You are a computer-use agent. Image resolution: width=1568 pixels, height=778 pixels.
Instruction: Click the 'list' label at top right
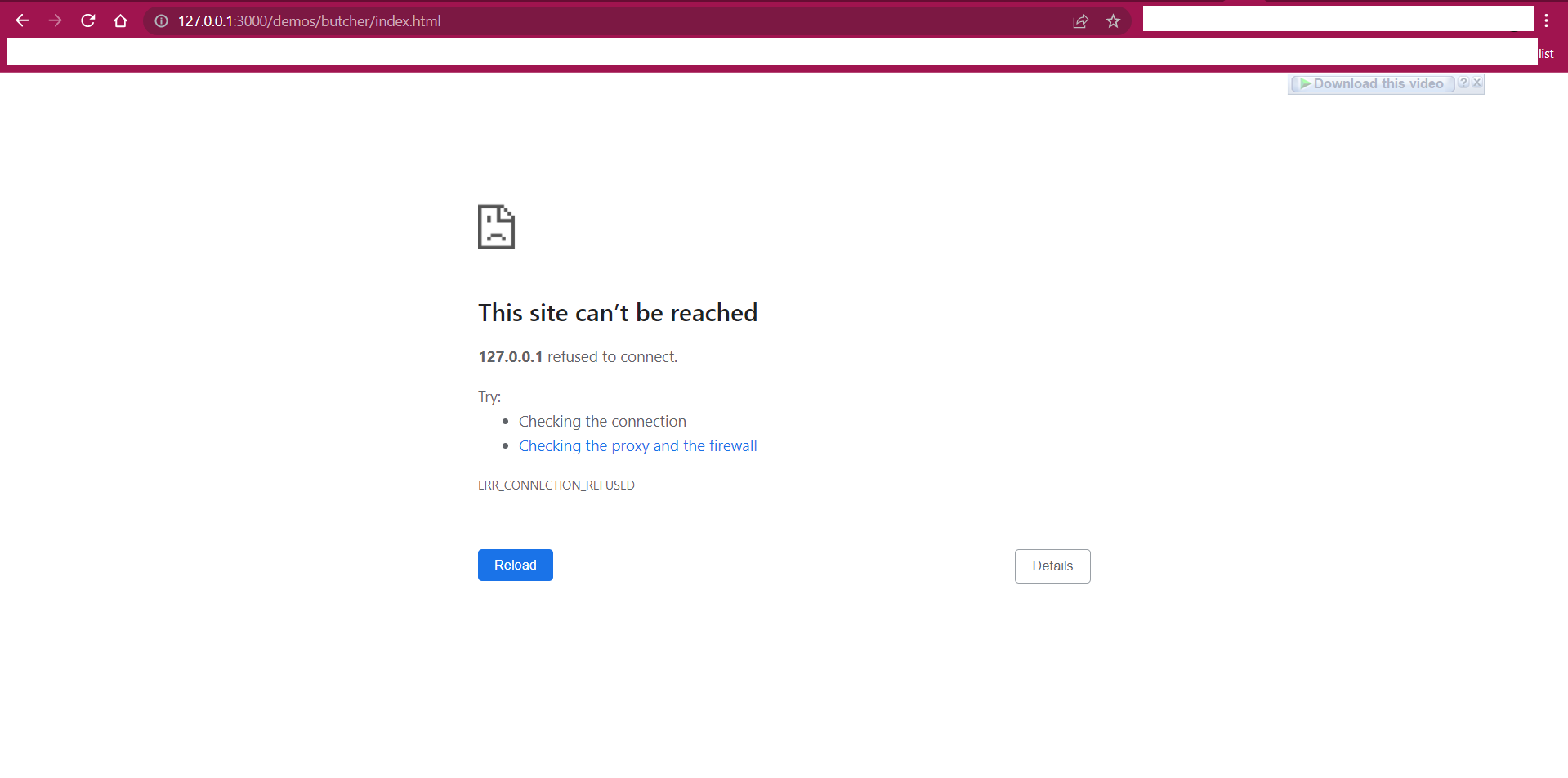click(1546, 53)
